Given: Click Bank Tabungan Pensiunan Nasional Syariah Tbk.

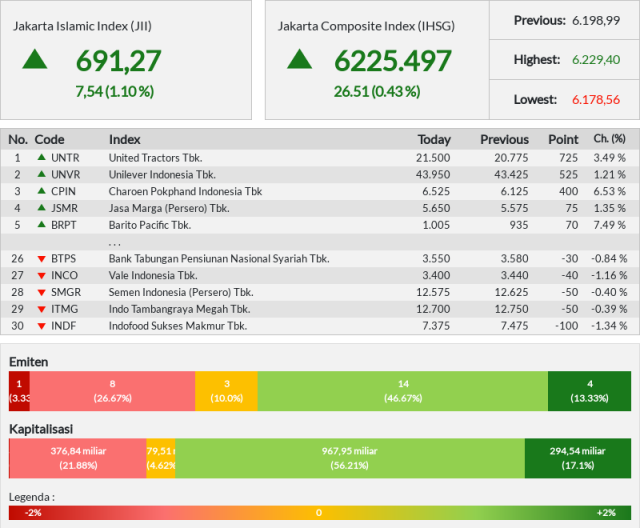Looking at the screenshot, I should (219, 258).
